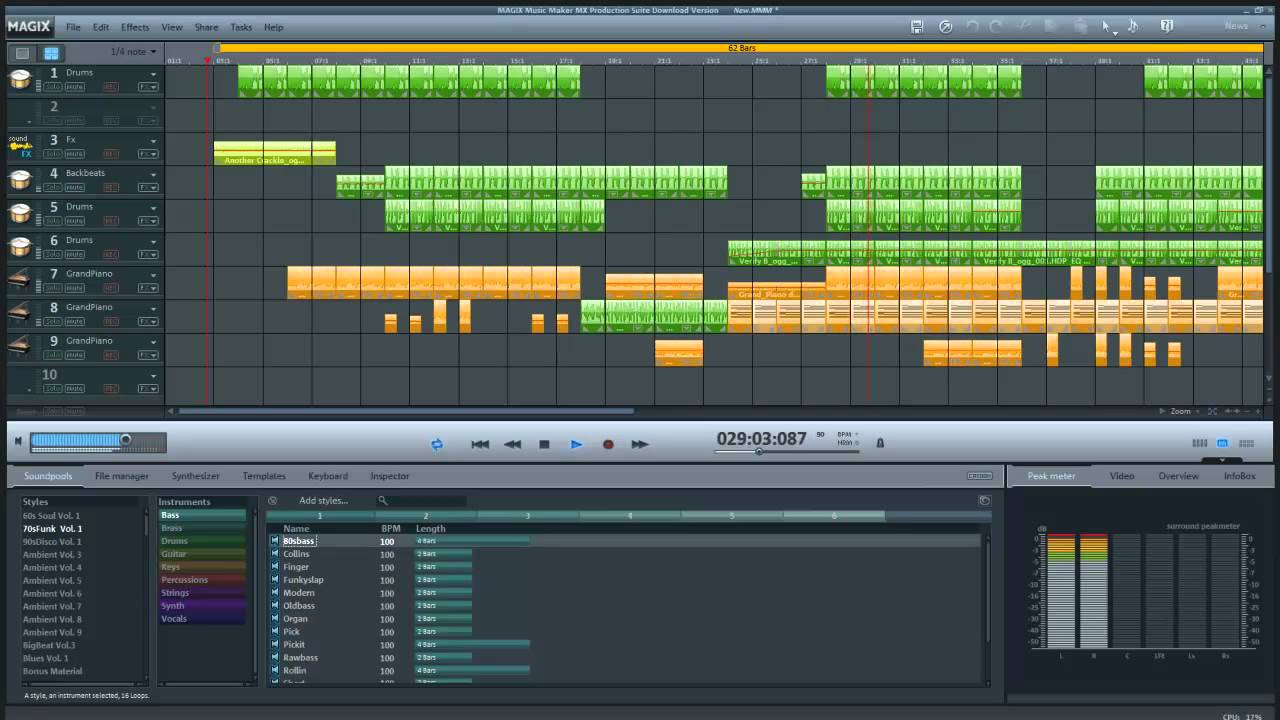Mute track 1 Drums
The image size is (1280, 720).
75,87
